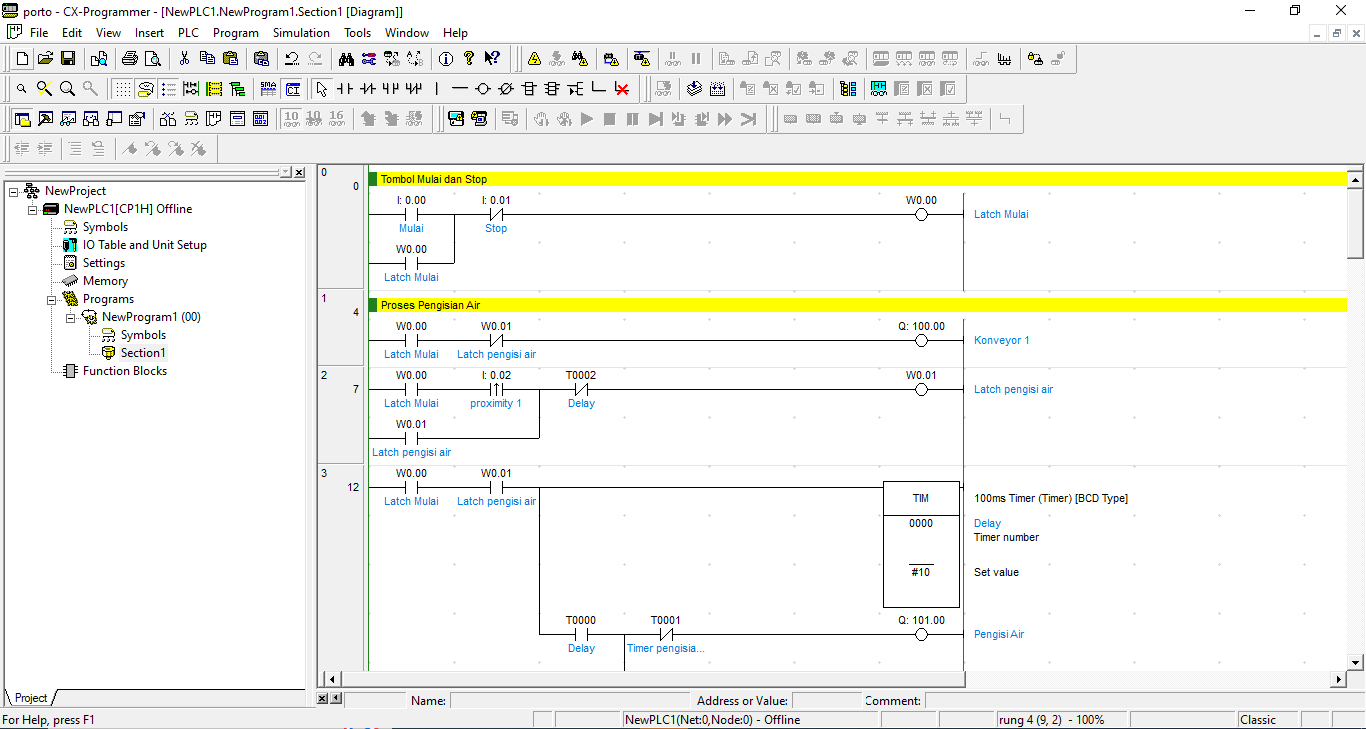Open the PLC menu
Screen dimensions: 1366x729
188,33
